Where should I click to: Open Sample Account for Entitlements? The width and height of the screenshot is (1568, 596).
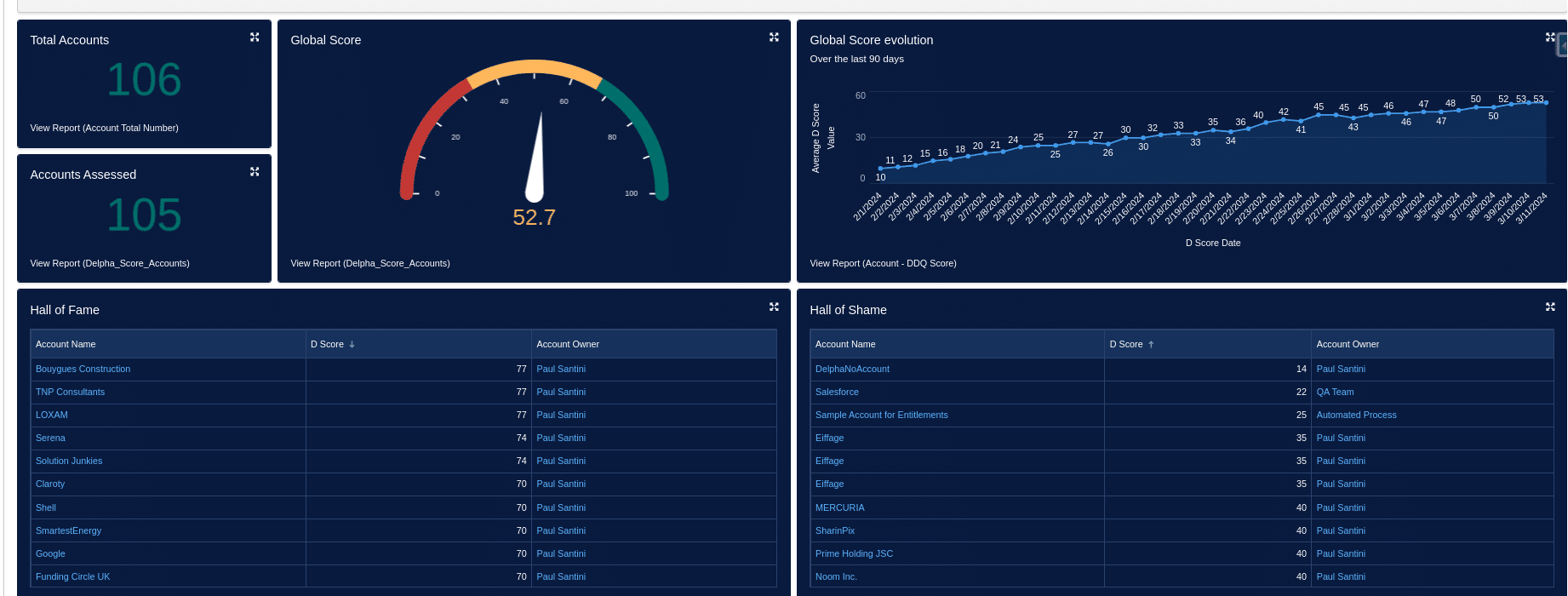tap(881, 415)
